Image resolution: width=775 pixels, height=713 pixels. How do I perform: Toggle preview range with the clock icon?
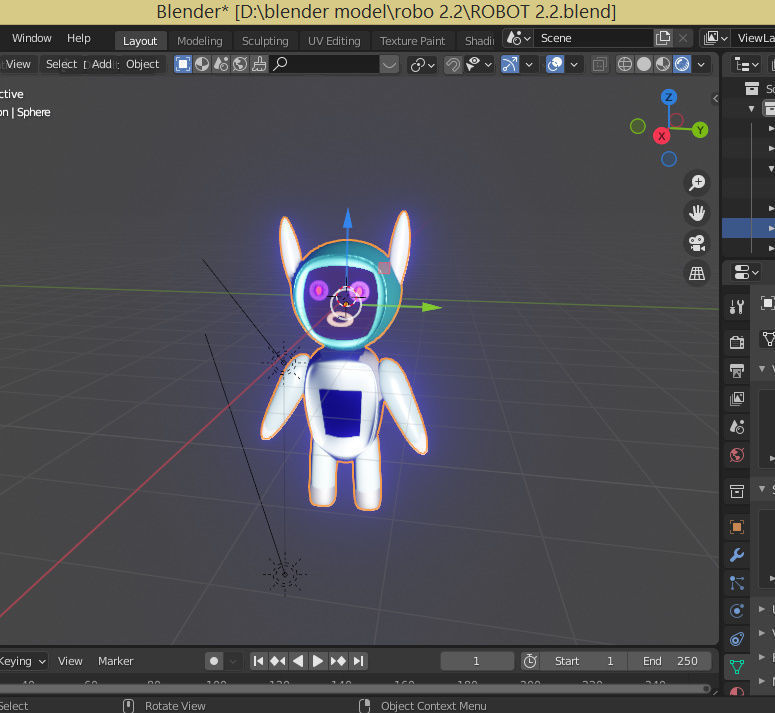pos(530,661)
